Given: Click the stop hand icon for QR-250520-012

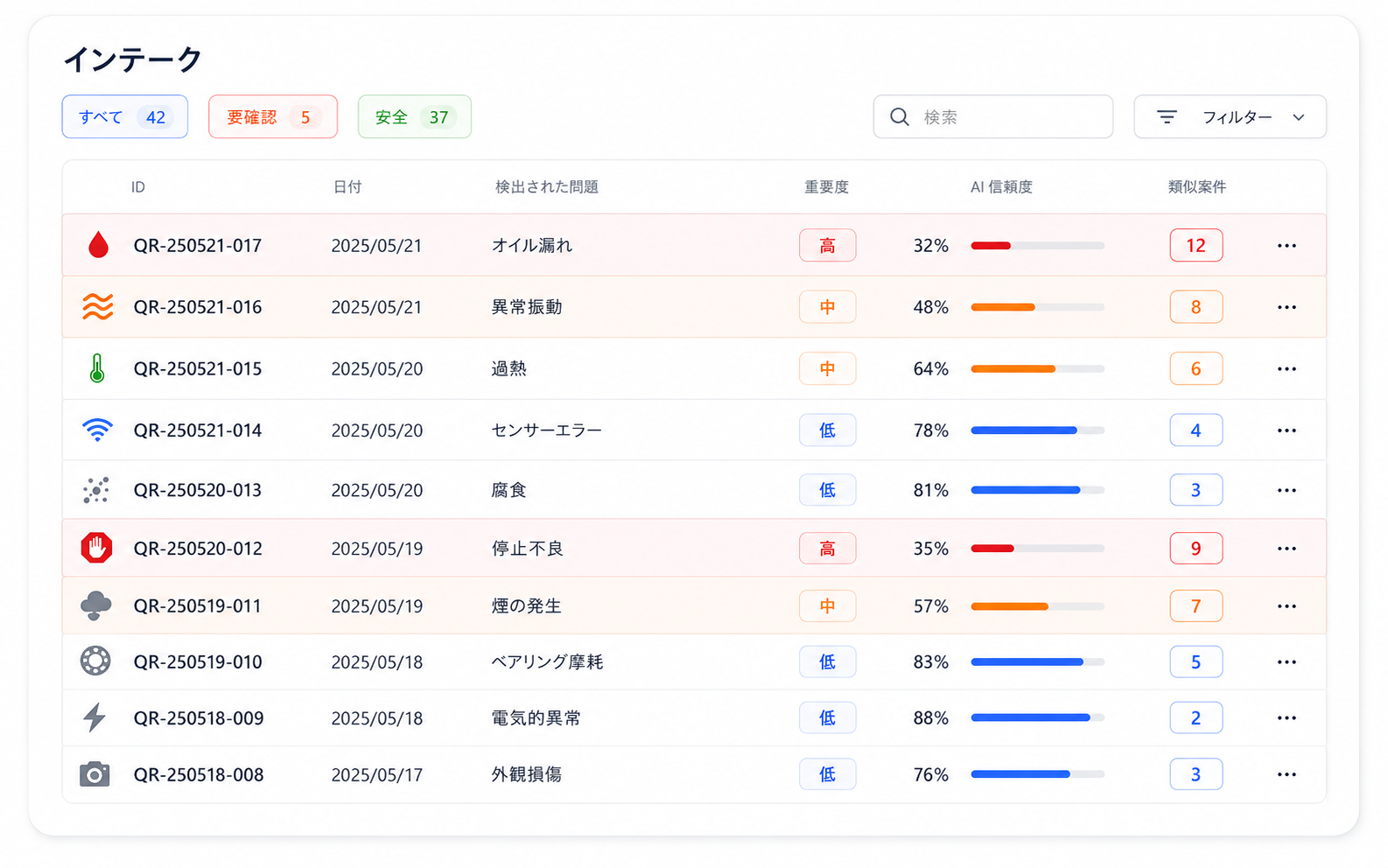Looking at the screenshot, I should [x=96, y=548].
